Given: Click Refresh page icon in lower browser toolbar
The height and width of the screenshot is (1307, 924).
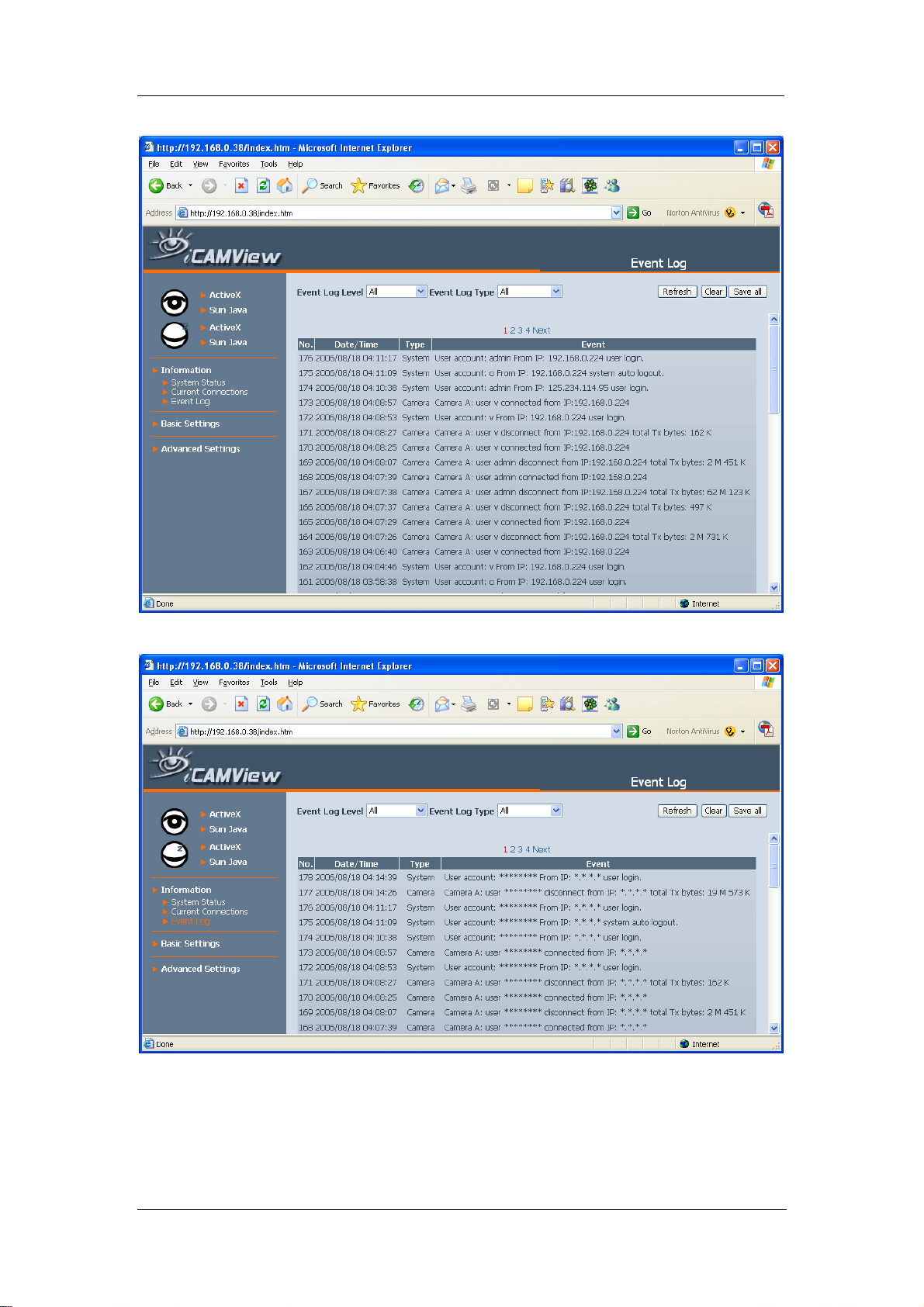Looking at the screenshot, I should pos(263,704).
